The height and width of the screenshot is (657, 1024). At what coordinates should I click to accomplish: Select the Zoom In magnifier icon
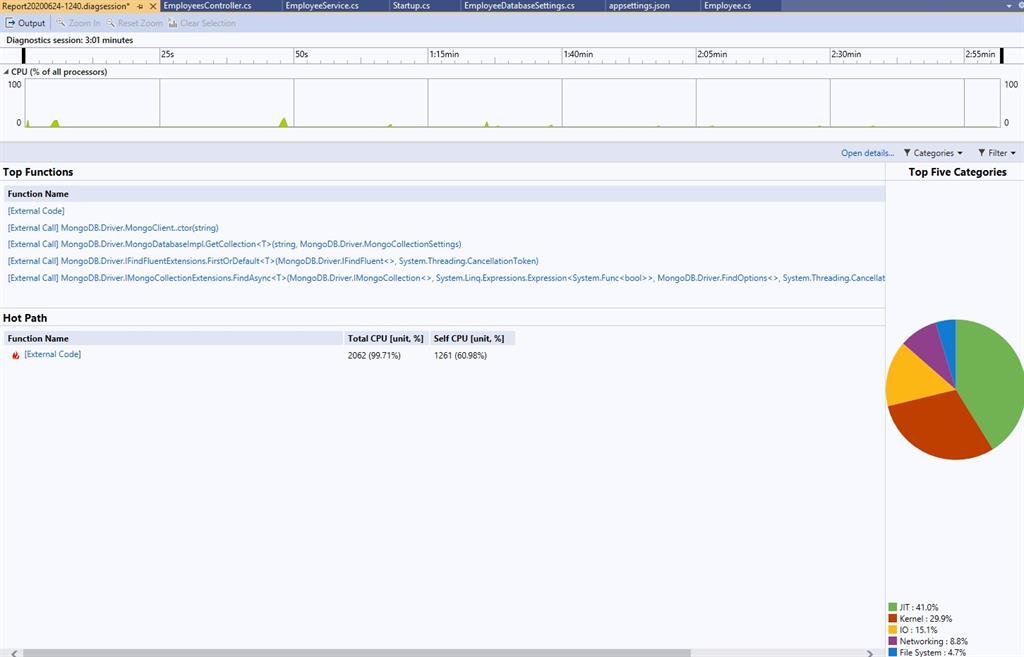click(x=62, y=22)
